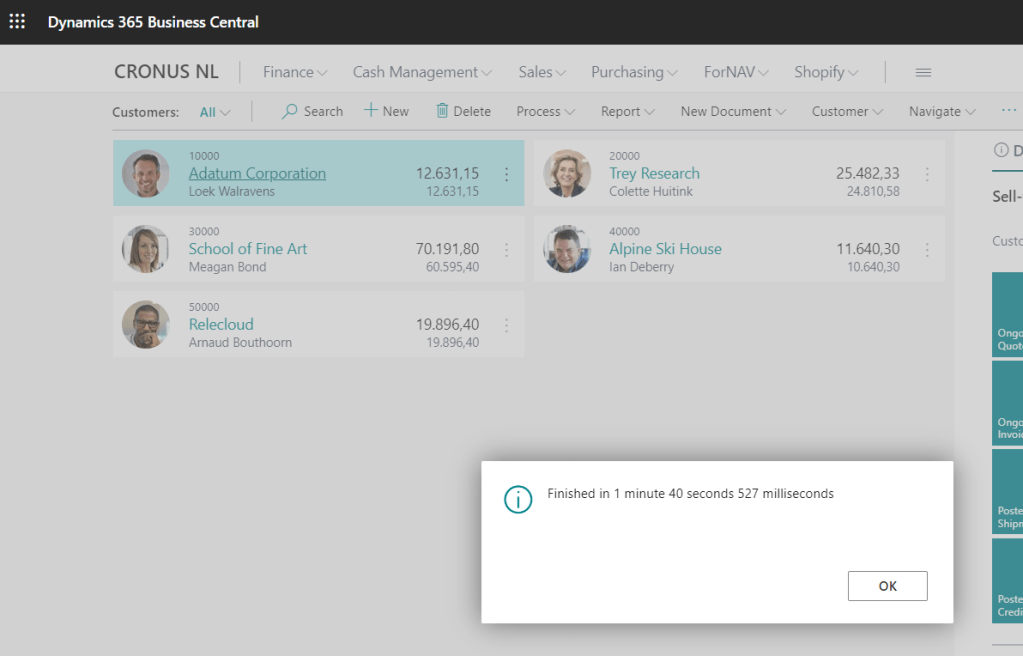1023x656 pixels.
Task: Expand the Cash Management dropdown
Action: pyautogui.click(x=422, y=72)
